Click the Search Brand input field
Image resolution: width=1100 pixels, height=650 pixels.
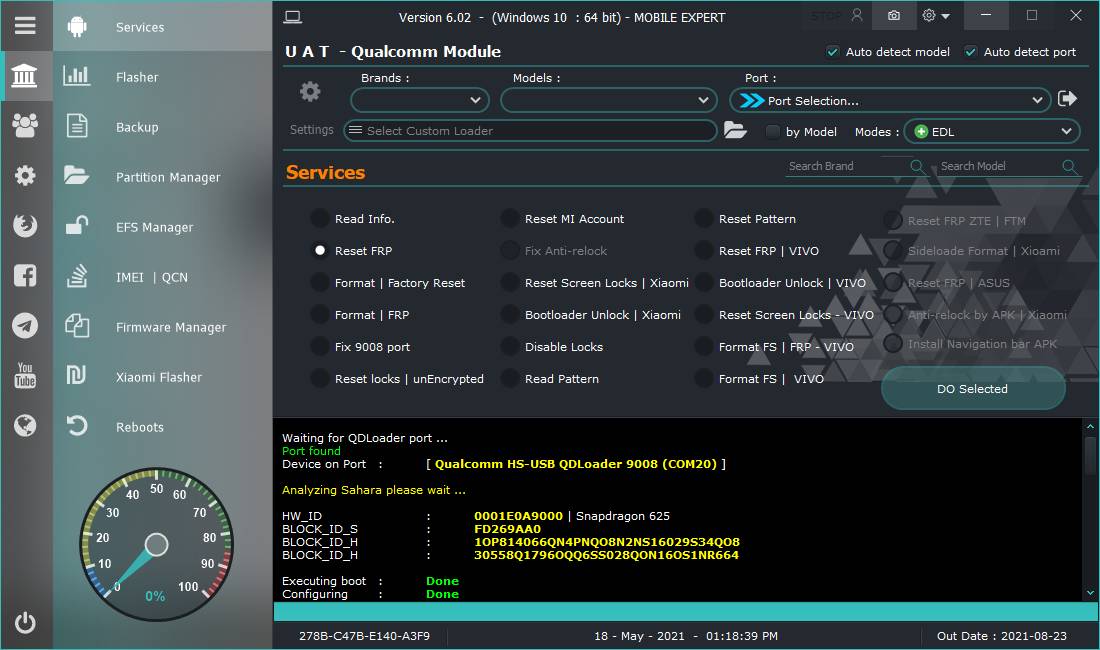847,166
